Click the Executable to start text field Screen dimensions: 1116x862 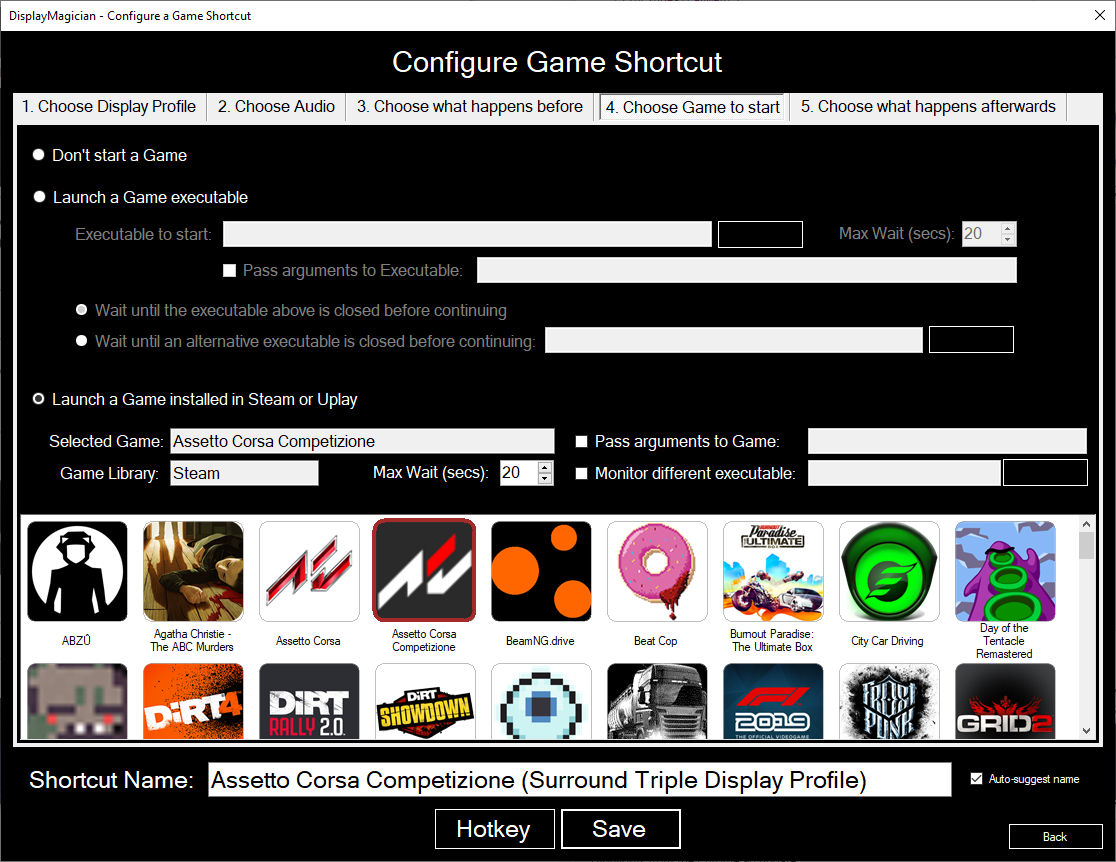[x=468, y=234]
